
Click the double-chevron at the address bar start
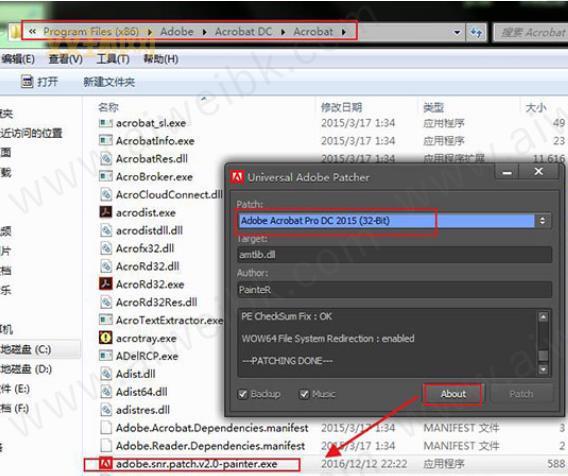[33, 32]
